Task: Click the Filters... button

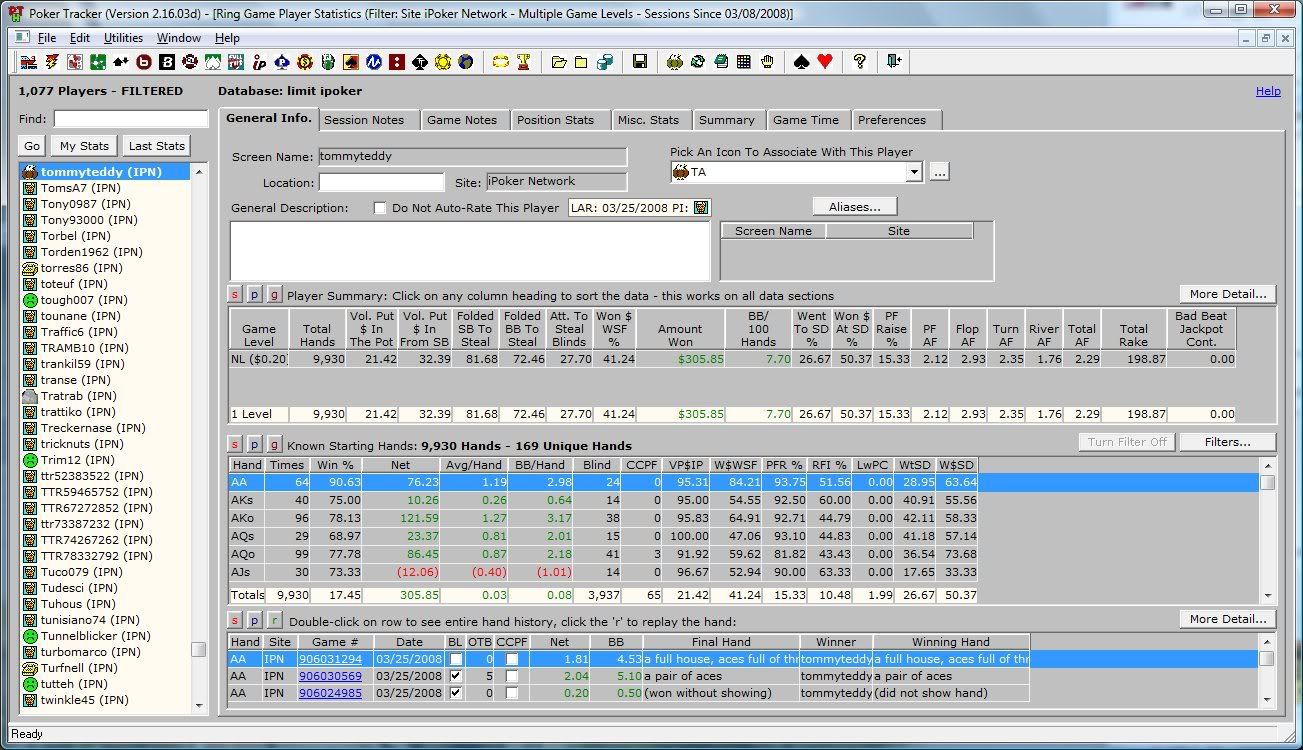Action: click(x=1228, y=442)
